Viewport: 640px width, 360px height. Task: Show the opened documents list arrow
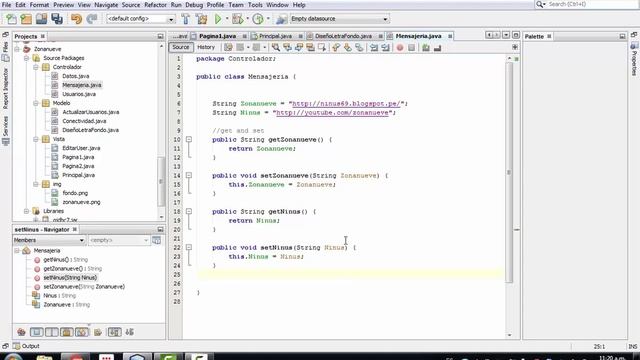(x=506, y=36)
